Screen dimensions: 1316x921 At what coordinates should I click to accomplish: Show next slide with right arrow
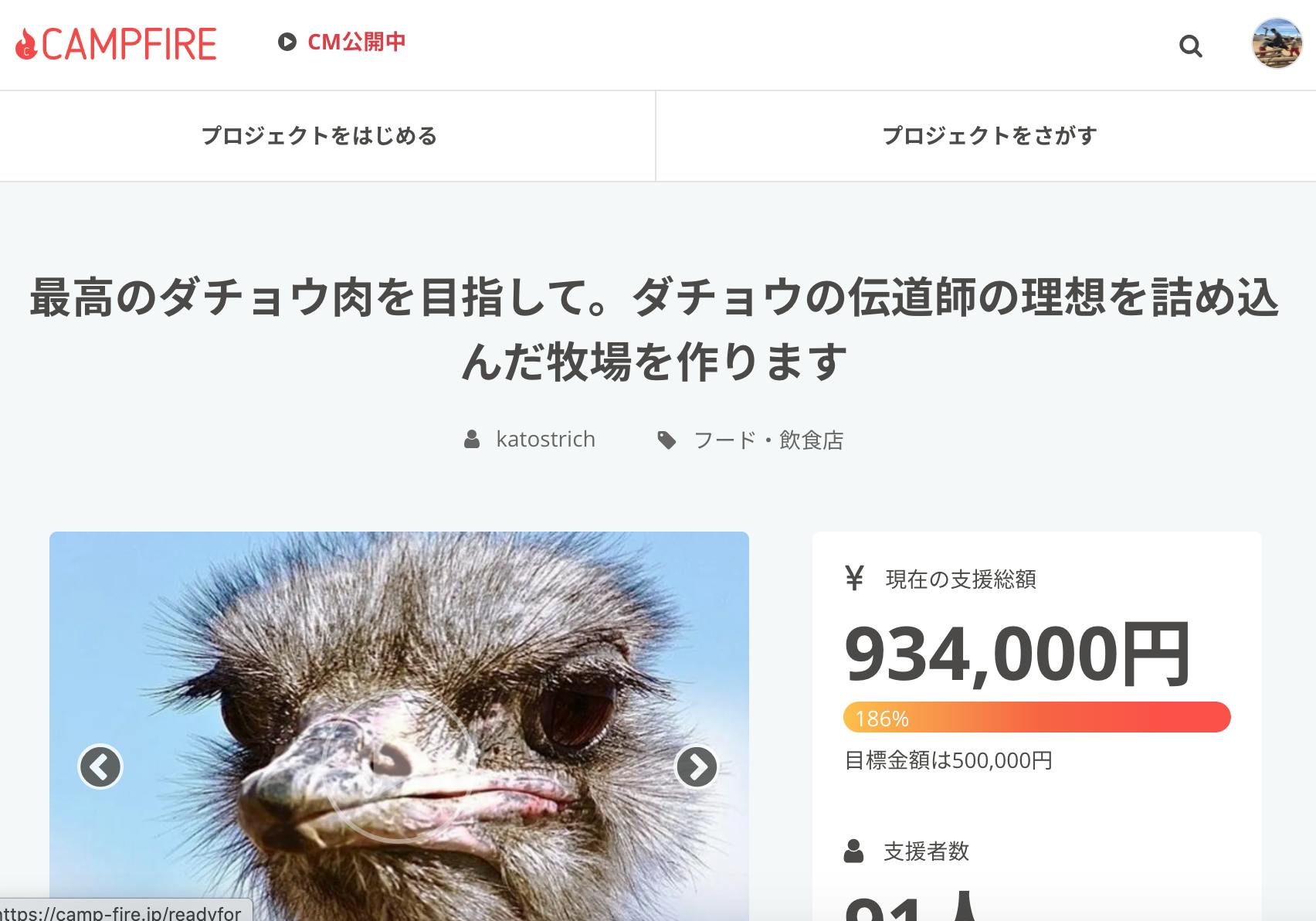point(697,766)
